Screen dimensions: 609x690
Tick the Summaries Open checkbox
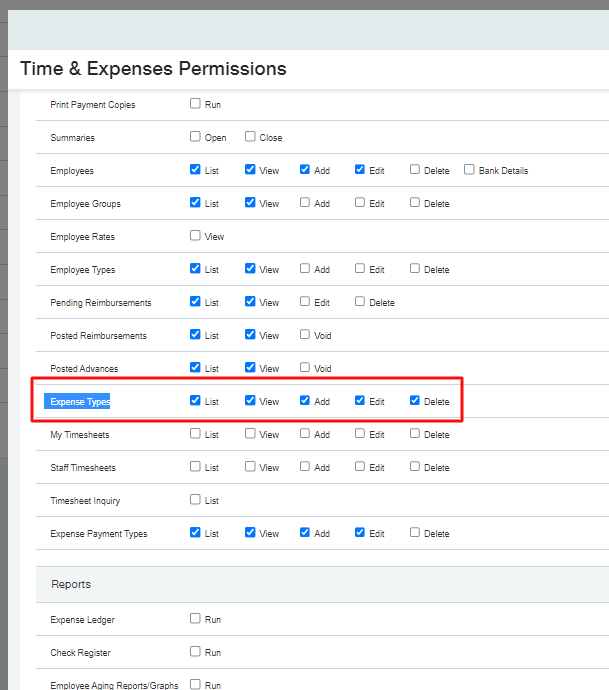(195, 136)
